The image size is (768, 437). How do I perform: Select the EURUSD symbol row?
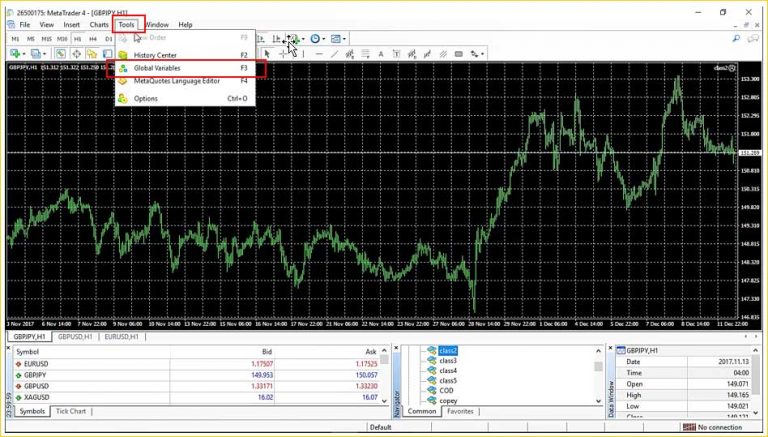(196, 364)
